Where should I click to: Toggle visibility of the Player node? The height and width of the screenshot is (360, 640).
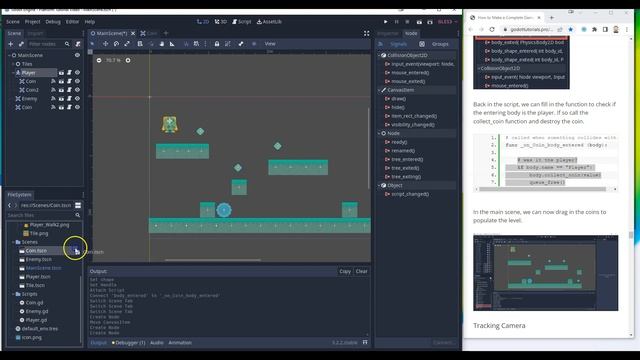(x=77, y=73)
